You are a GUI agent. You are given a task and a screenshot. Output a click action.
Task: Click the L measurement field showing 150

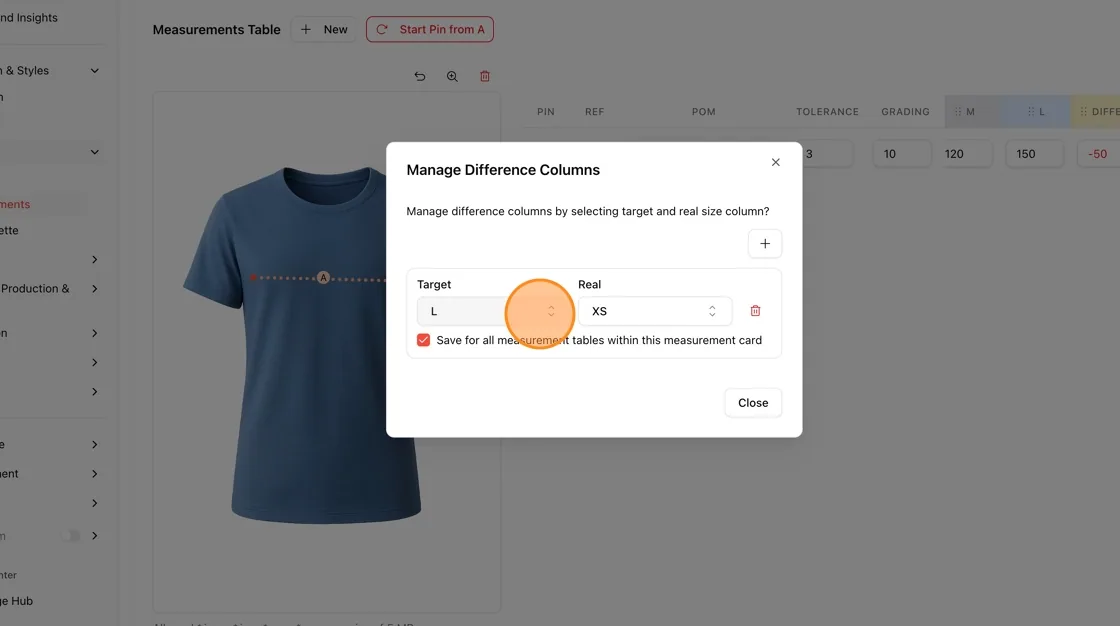1035,154
